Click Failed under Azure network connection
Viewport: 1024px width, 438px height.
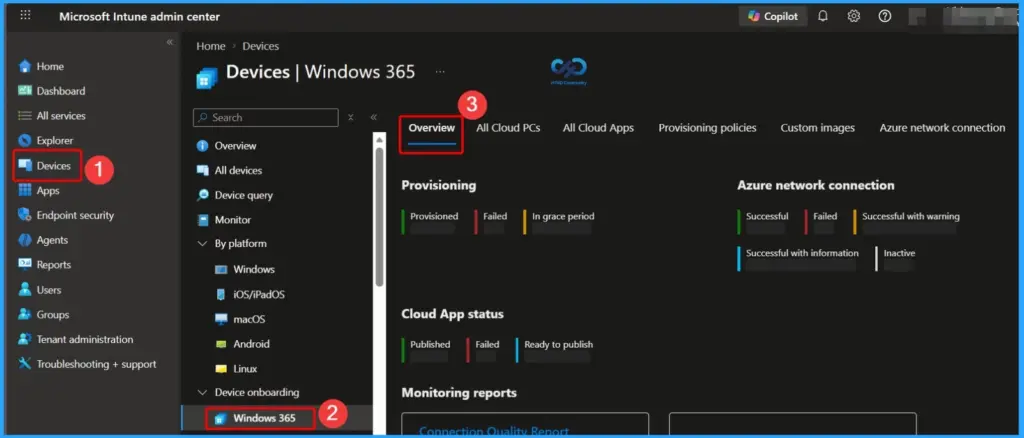point(825,216)
